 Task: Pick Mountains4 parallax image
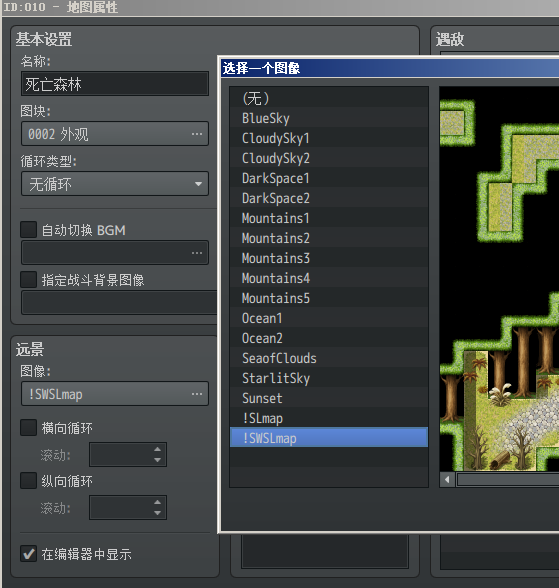(x=329, y=278)
